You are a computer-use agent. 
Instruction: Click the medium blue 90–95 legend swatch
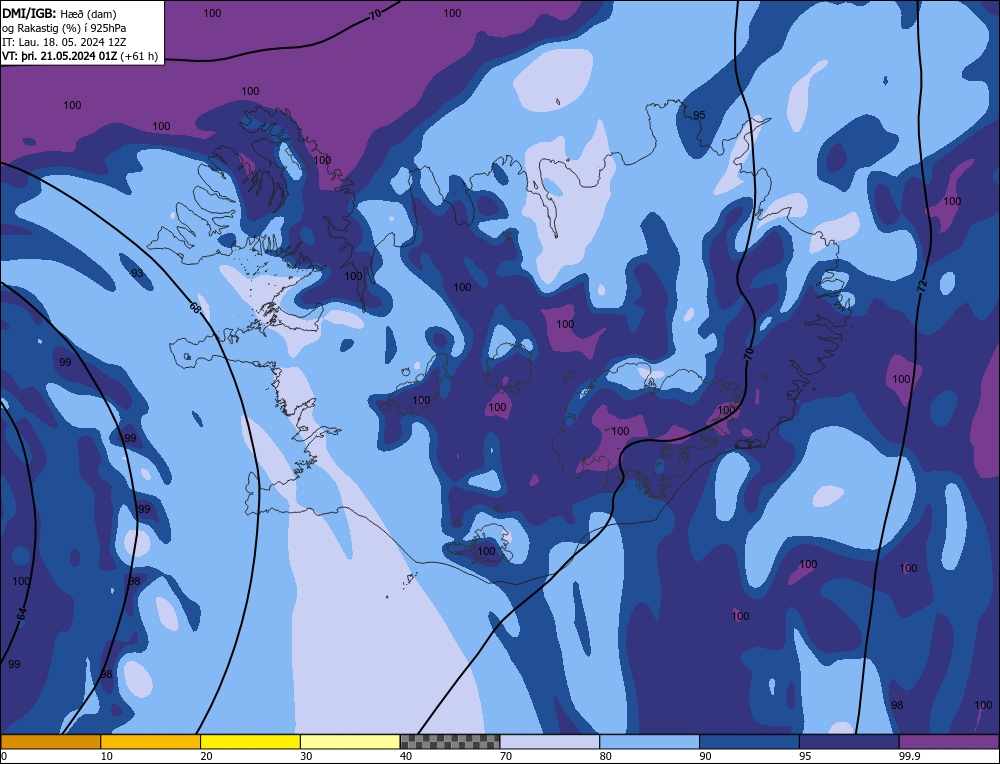749,742
